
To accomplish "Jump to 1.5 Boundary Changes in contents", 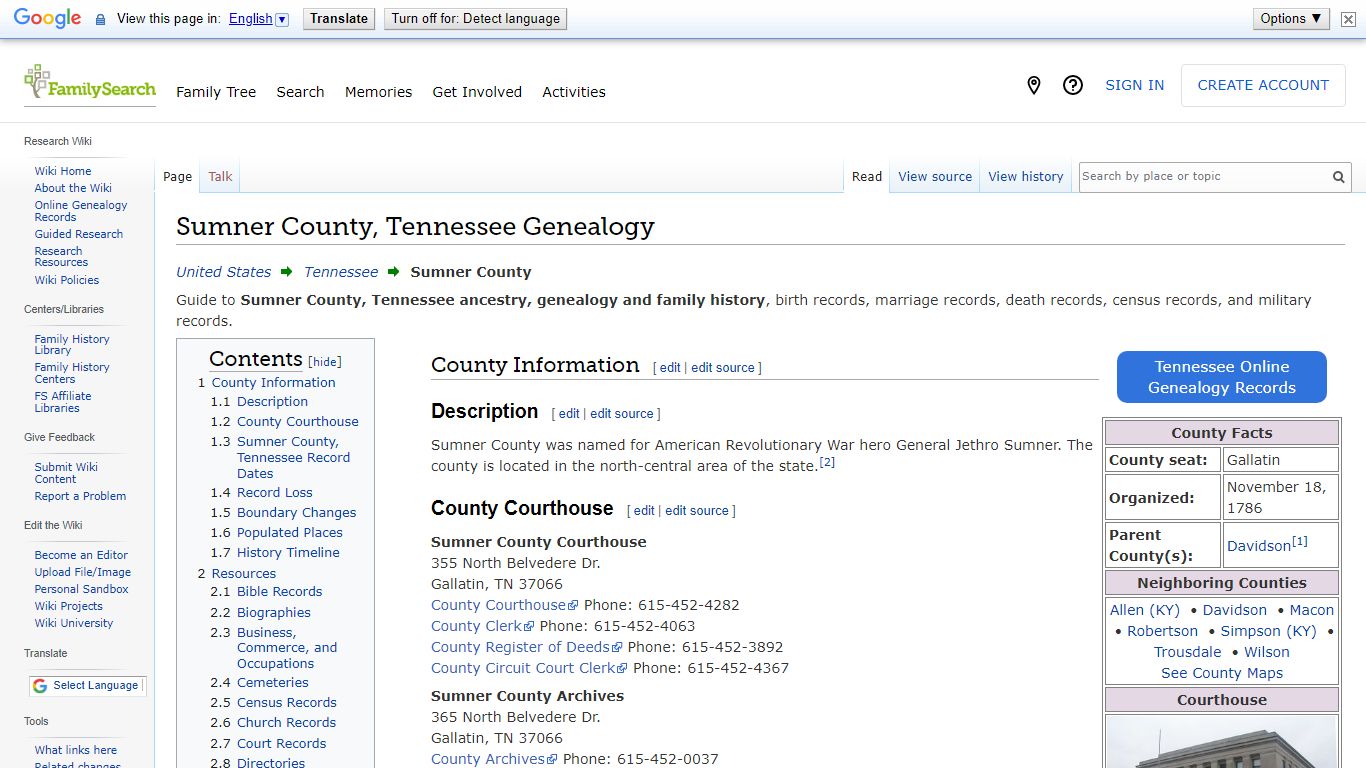I will click(x=283, y=513).
